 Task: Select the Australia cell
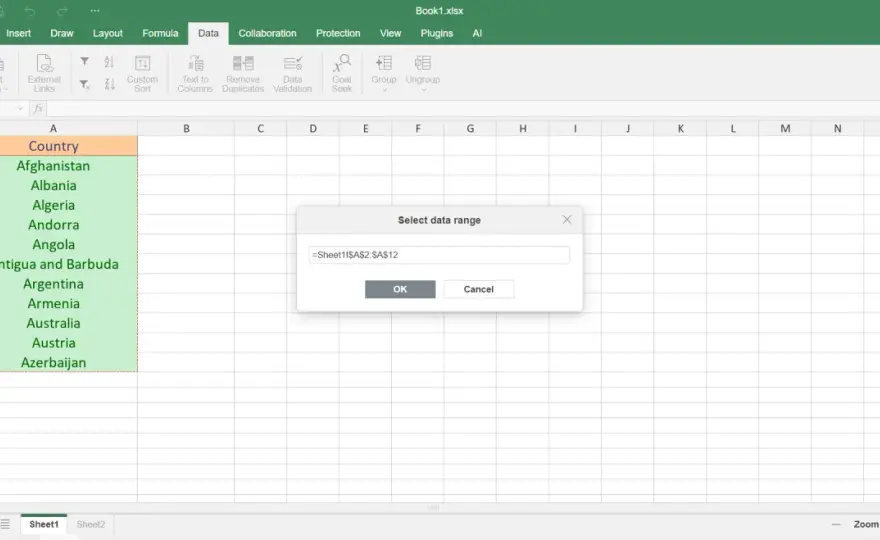(x=68, y=323)
